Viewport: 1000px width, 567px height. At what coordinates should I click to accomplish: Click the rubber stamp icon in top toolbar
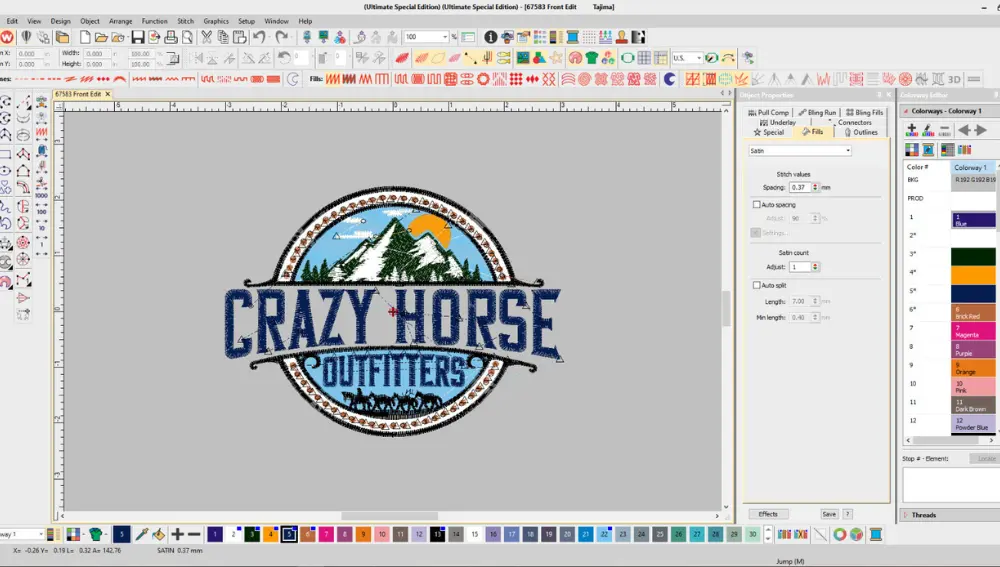pos(622,38)
